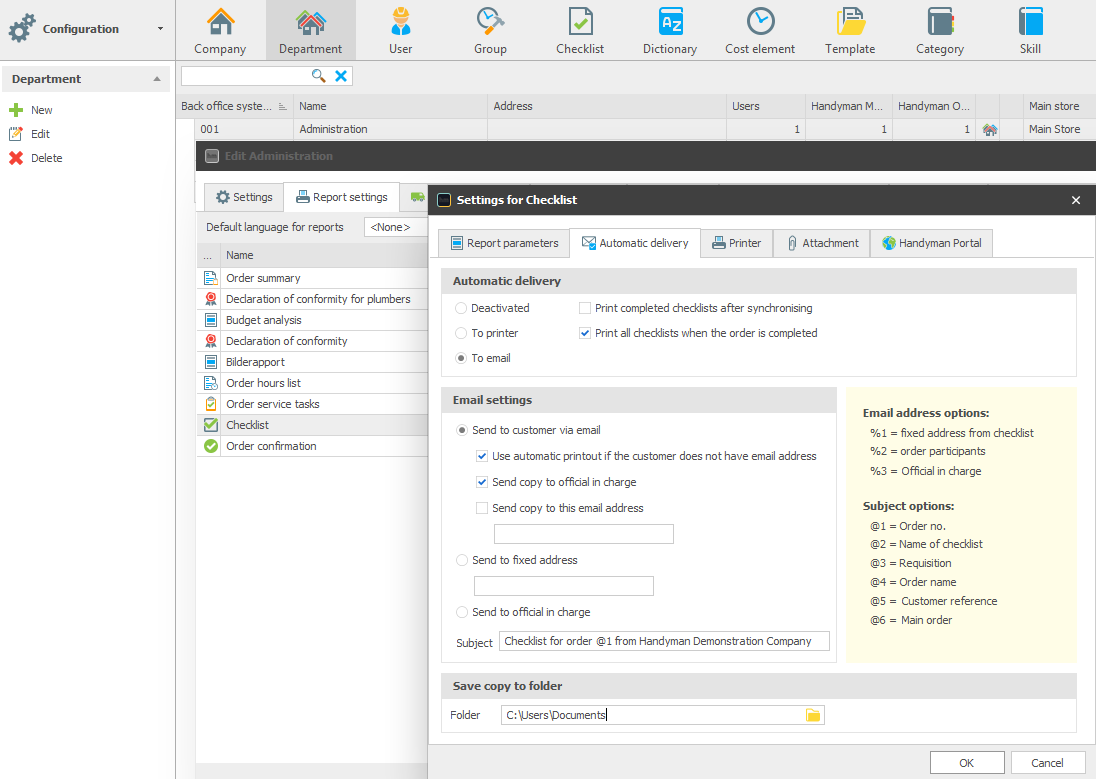
Task: Select the Order summary report icon
Action: pyautogui.click(x=210, y=278)
